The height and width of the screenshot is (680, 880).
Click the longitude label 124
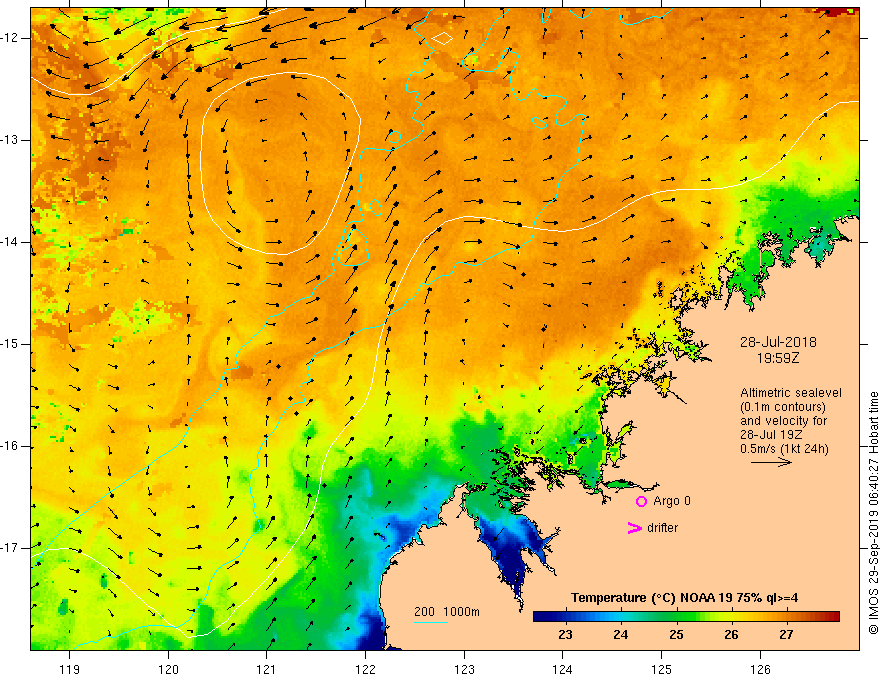(563, 669)
